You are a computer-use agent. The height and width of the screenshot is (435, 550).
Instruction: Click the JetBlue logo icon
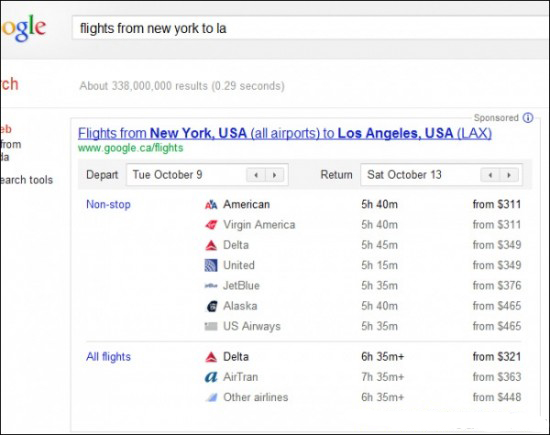[211, 286]
